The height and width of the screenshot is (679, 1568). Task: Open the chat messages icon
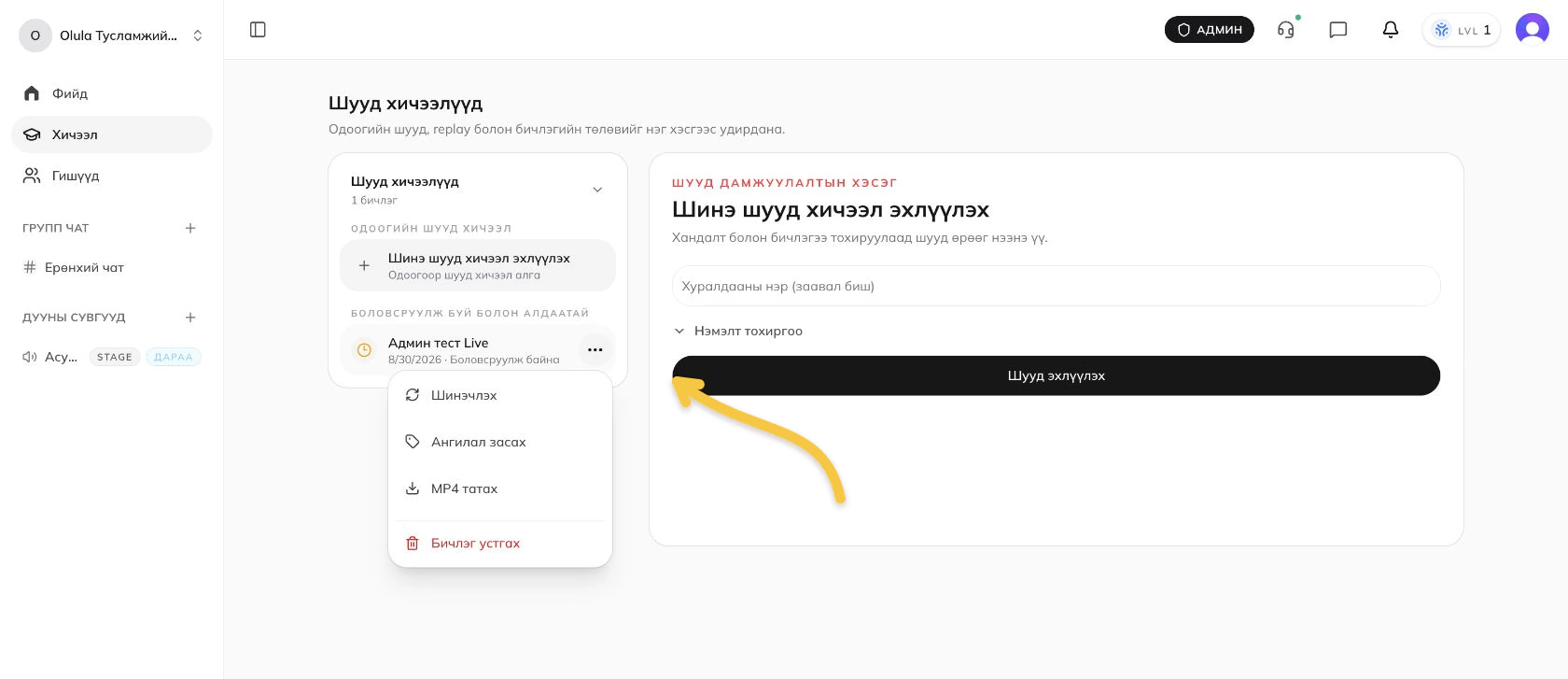point(1338,30)
